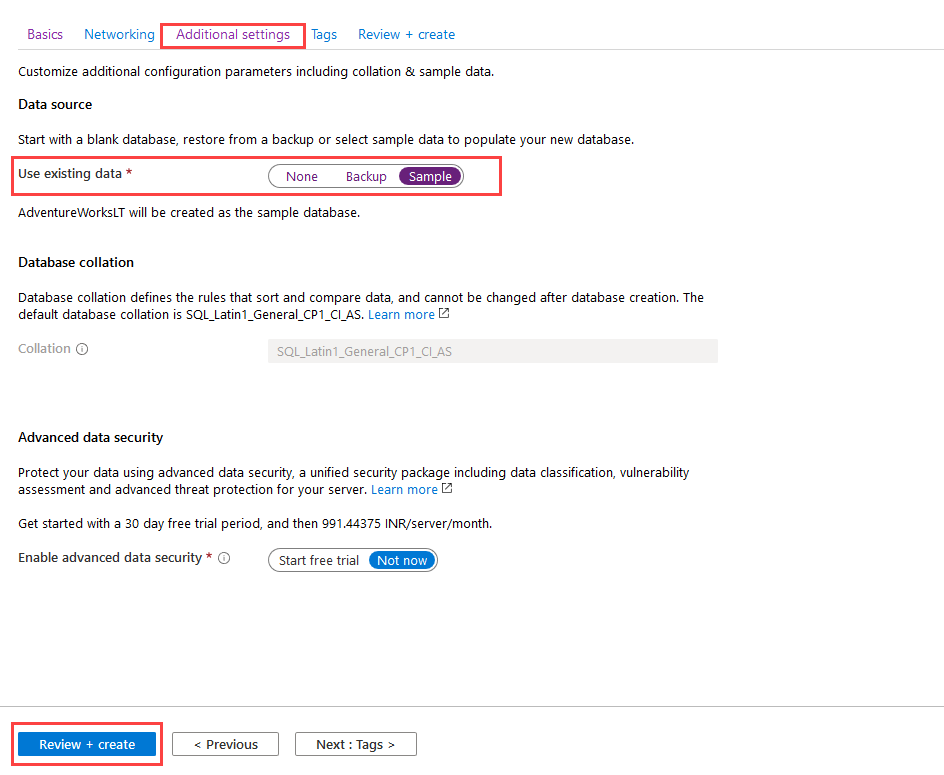Open the Review + create tab at top

[406, 34]
